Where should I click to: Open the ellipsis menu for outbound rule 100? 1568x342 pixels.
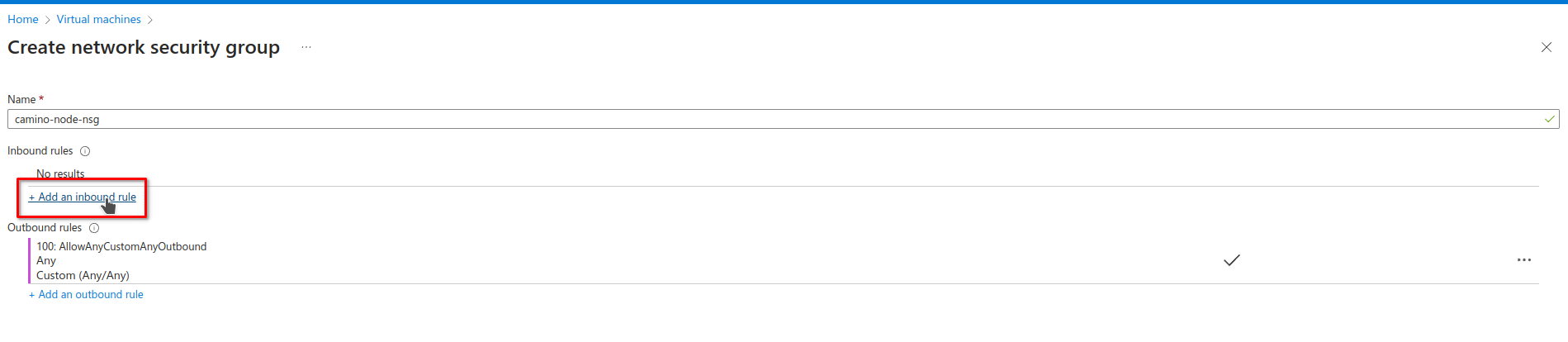(x=1523, y=260)
